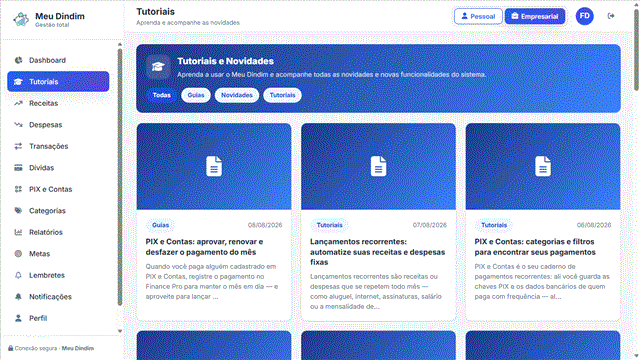Filter tutorials by Guias
This screenshot has height=360, width=640.
pos(196,95)
